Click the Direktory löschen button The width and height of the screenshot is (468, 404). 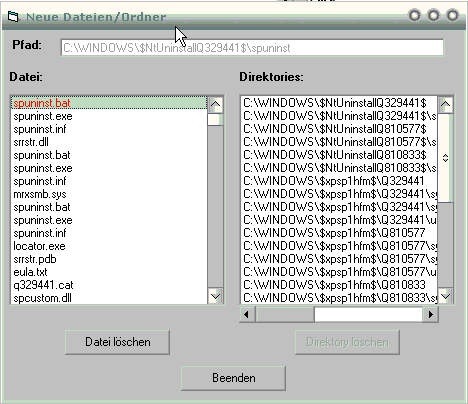pos(347,342)
